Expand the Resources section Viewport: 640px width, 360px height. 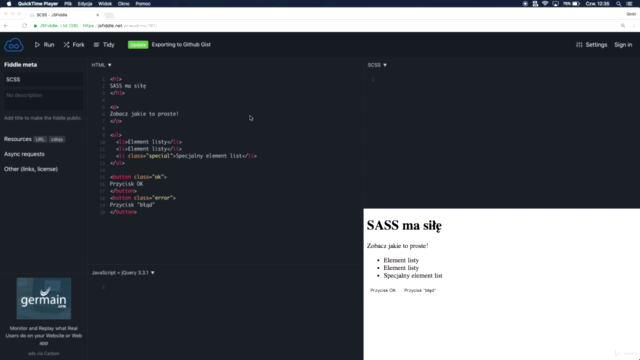18,139
